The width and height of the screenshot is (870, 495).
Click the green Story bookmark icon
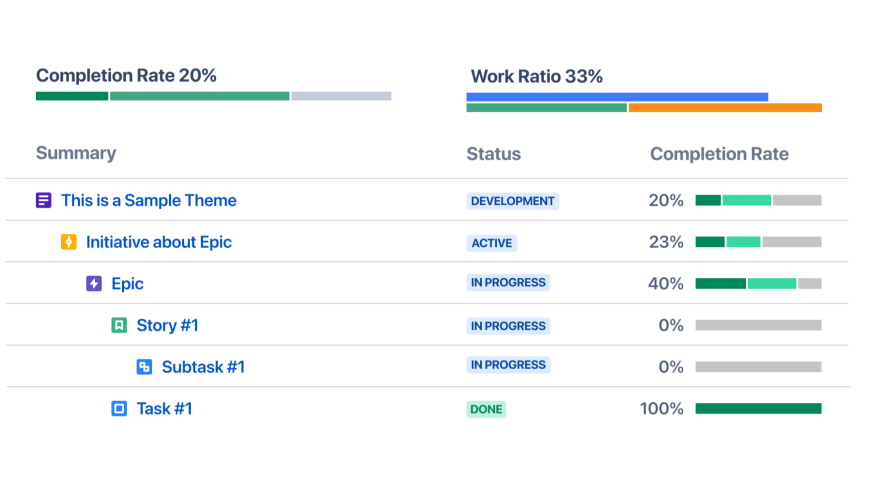click(x=119, y=325)
